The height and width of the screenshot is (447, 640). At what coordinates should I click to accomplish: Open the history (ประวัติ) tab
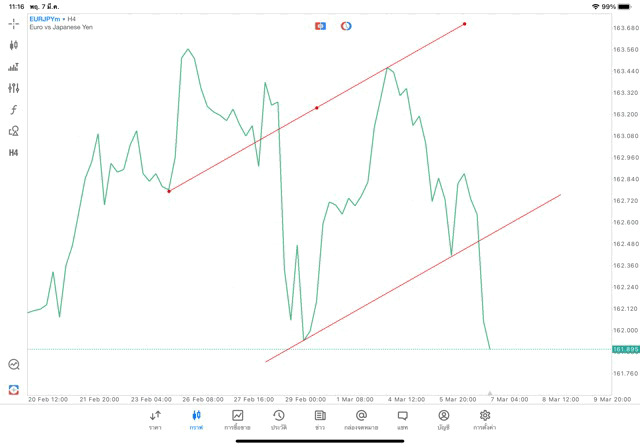[x=279, y=420]
